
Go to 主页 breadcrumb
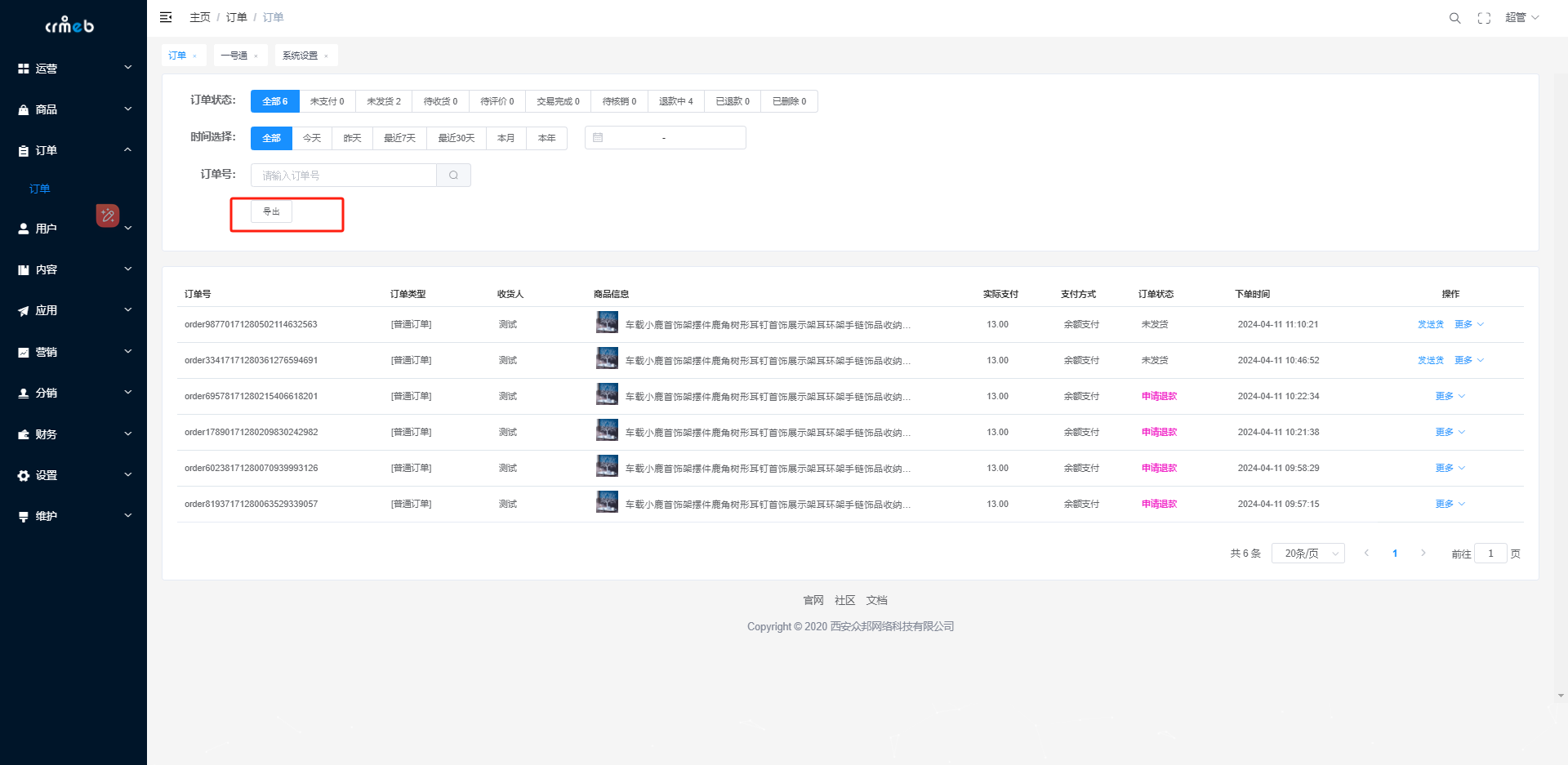200,17
